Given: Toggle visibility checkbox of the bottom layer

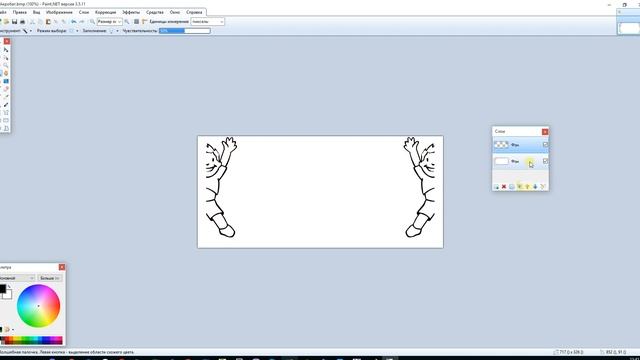Looking at the screenshot, I should 545,161.
